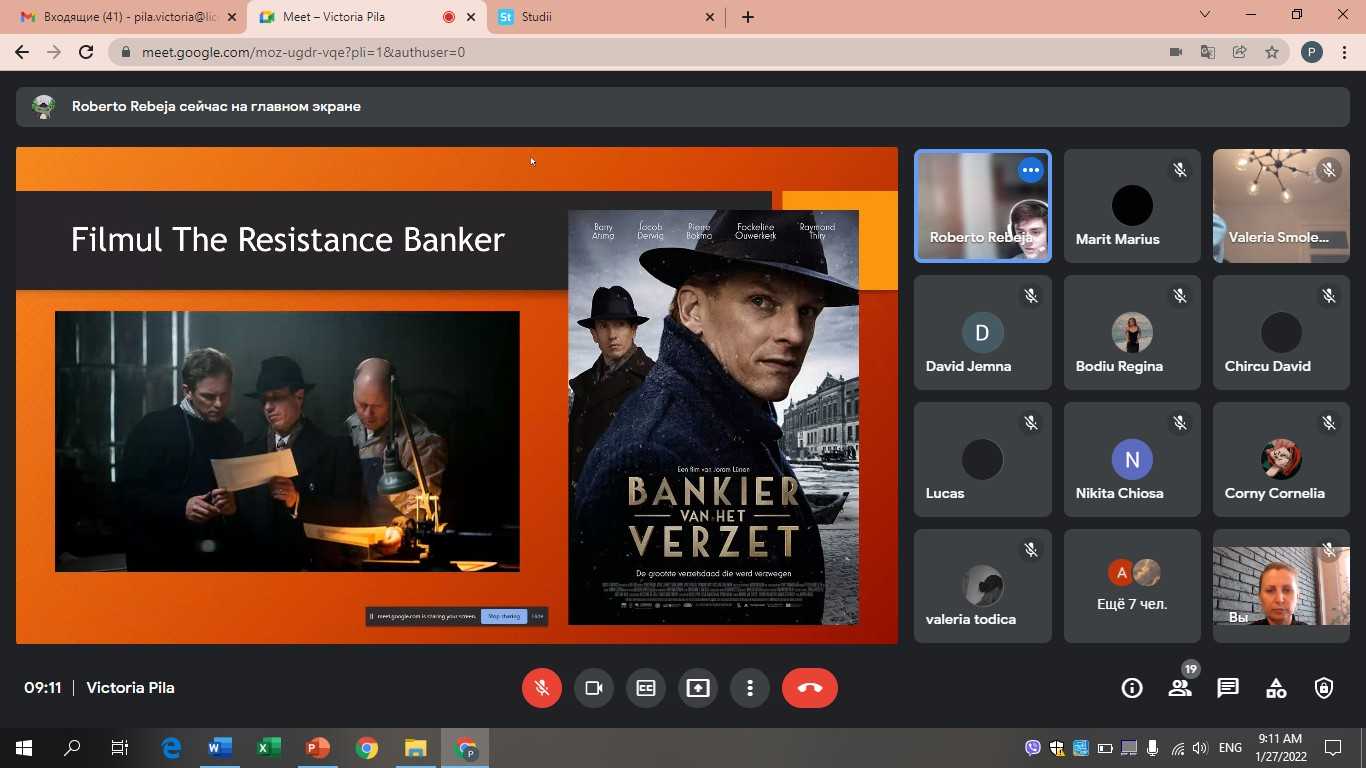Open the Windows notification center
1366x768 pixels.
pos(1333,748)
